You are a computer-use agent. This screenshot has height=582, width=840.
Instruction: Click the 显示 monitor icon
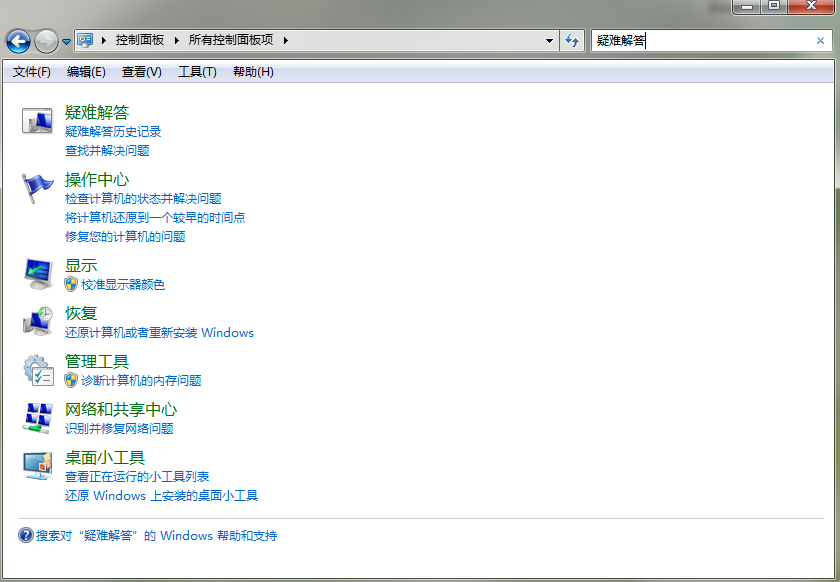(38, 274)
